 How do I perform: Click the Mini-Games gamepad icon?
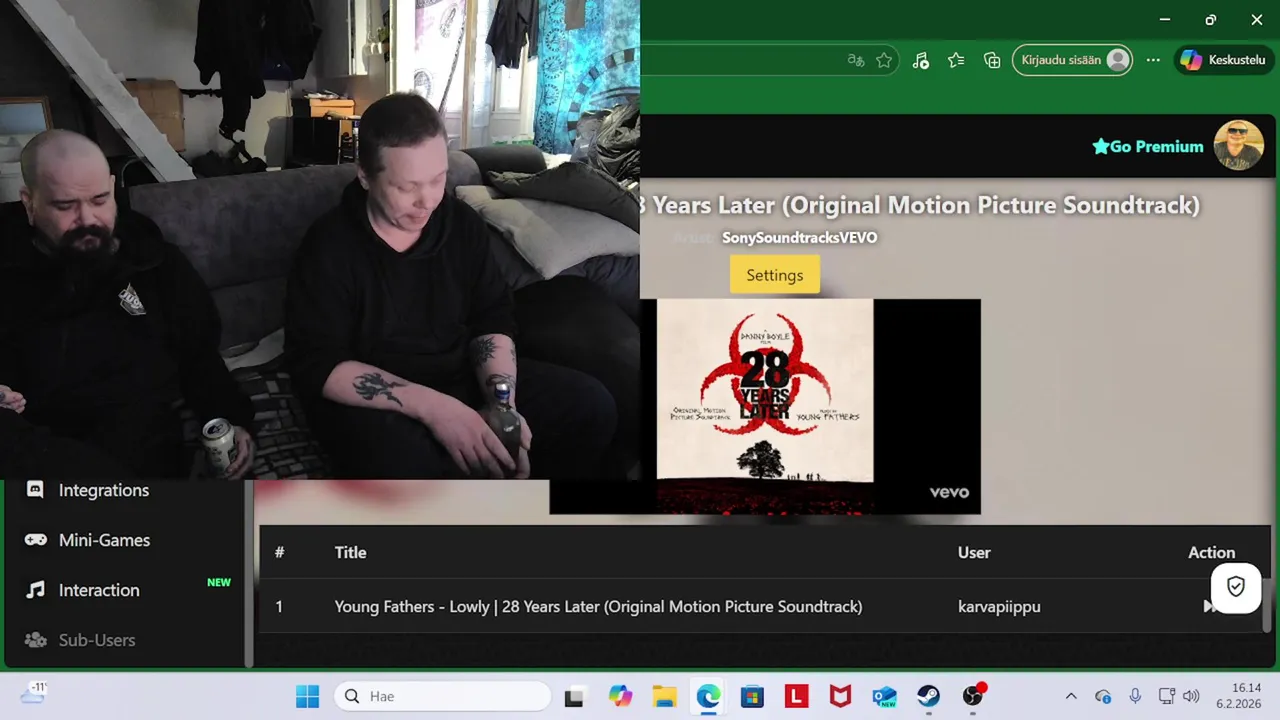click(x=35, y=540)
